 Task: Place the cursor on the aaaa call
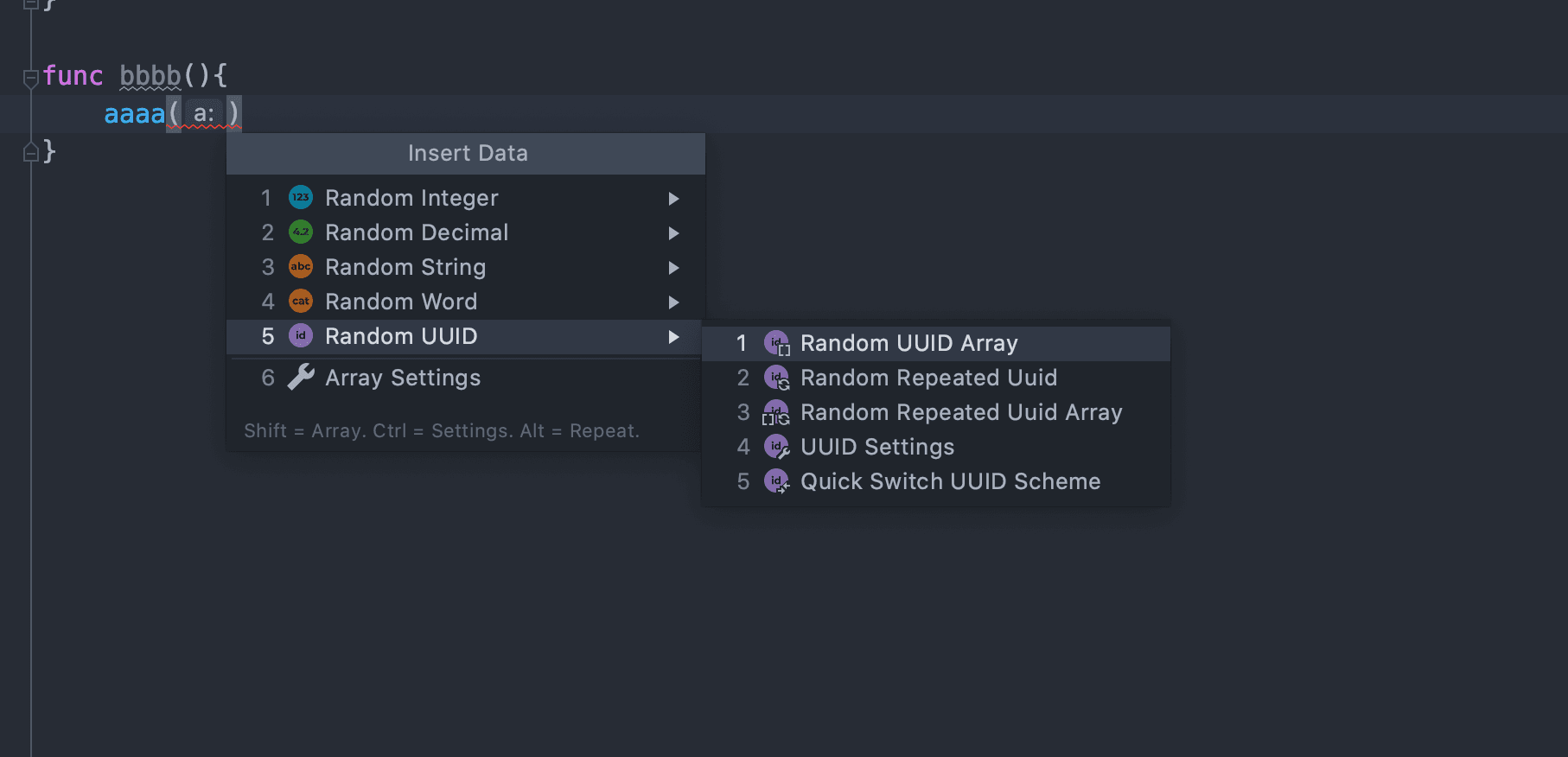pyautogui.click(x=134, y=114)
